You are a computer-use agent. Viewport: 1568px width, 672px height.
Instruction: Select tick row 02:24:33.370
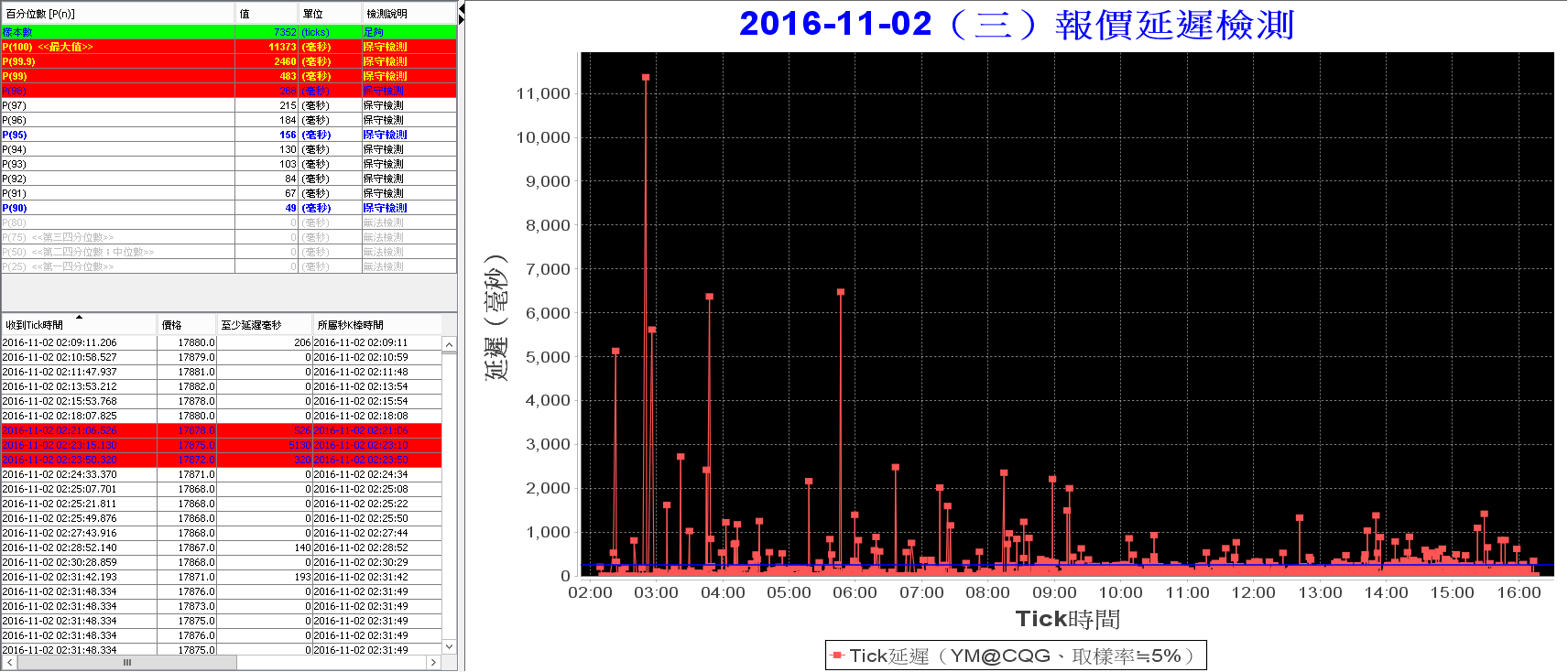(222, 474)
